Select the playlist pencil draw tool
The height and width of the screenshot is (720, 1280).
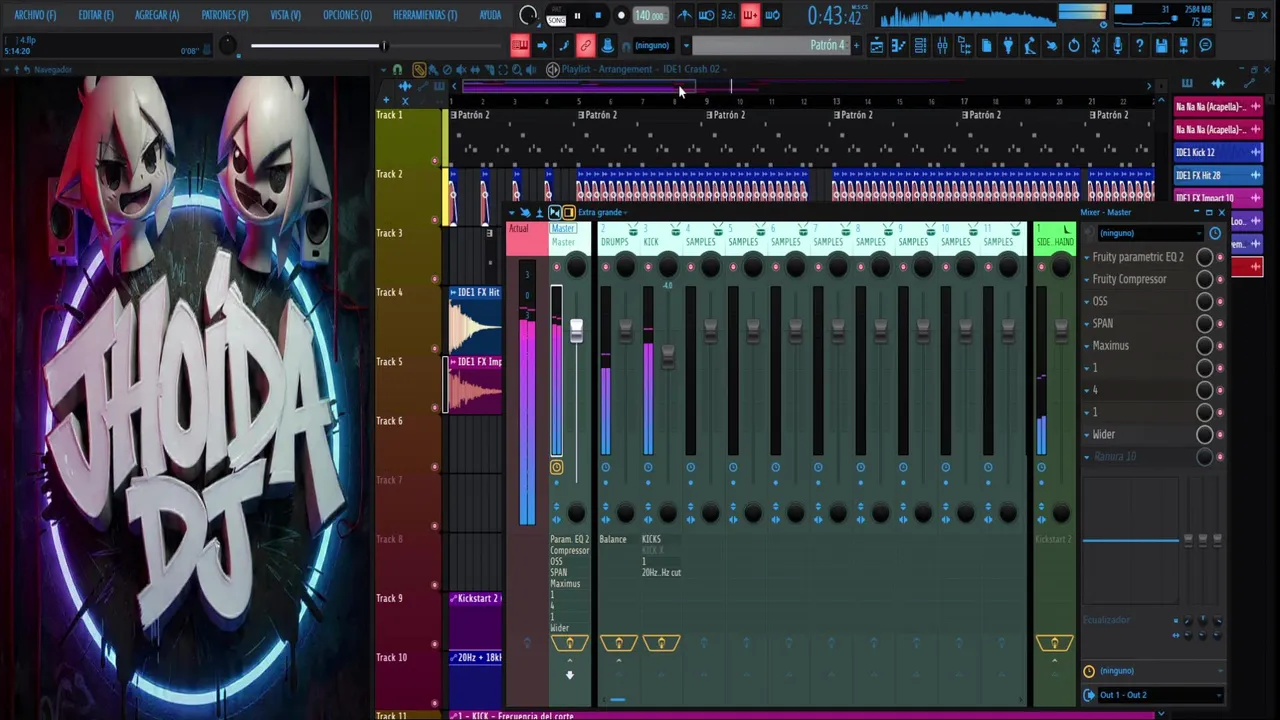click(419, 69)
